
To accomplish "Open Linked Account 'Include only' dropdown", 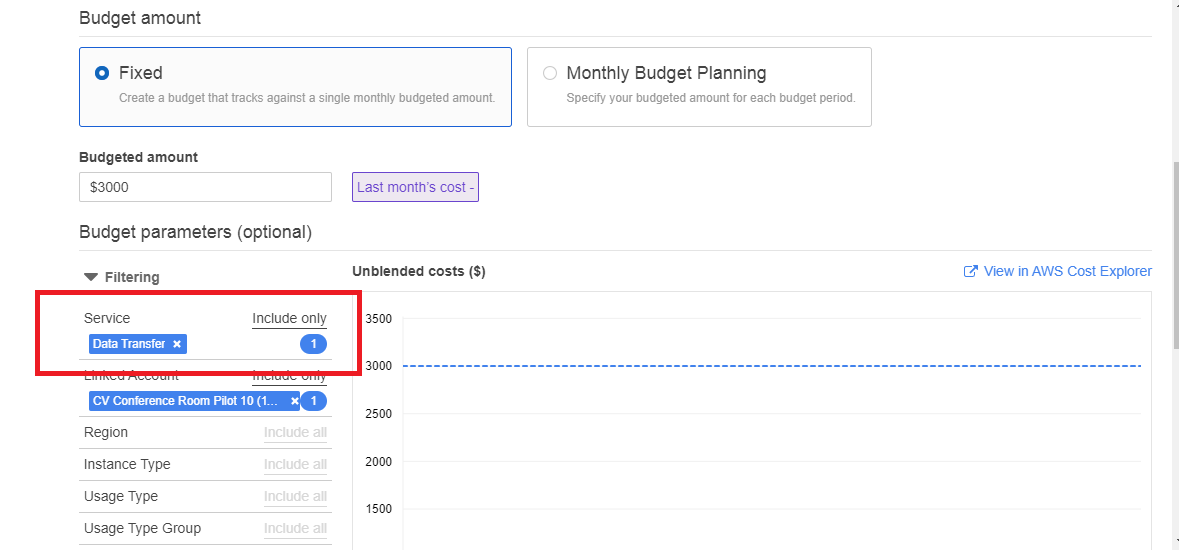I will coord(289,376).
